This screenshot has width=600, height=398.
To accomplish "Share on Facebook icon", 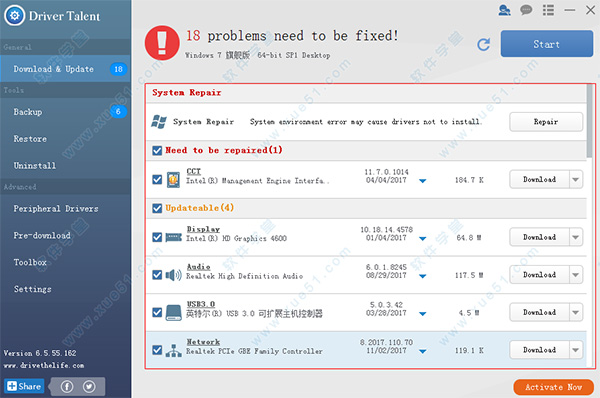I will click(x=67, y=387).
